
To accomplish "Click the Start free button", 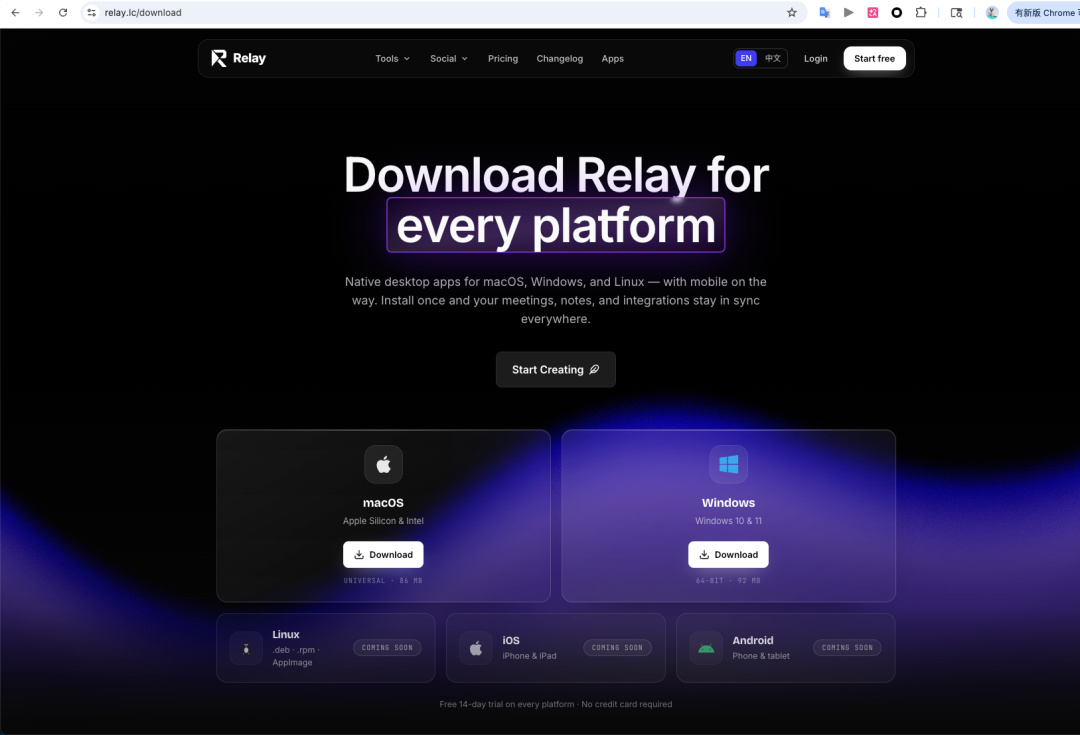I will pyautogui.click(x=874, y=59).
